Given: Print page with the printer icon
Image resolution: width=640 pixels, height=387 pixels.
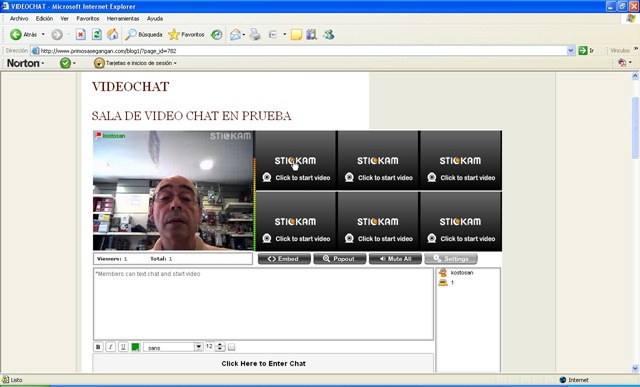Looking at the screenshot, I should tap(255, 35).
